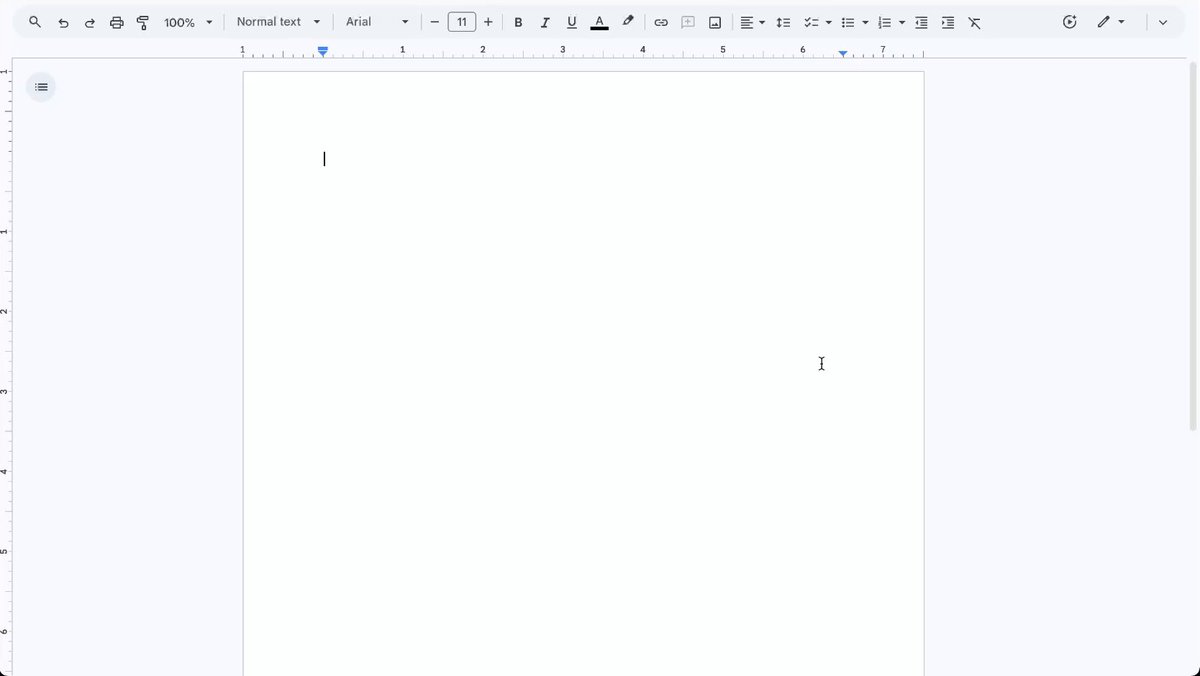Click the search menus magnifier icon
The width and height of the screenshot is (1200, 676).
coord(35,22)
